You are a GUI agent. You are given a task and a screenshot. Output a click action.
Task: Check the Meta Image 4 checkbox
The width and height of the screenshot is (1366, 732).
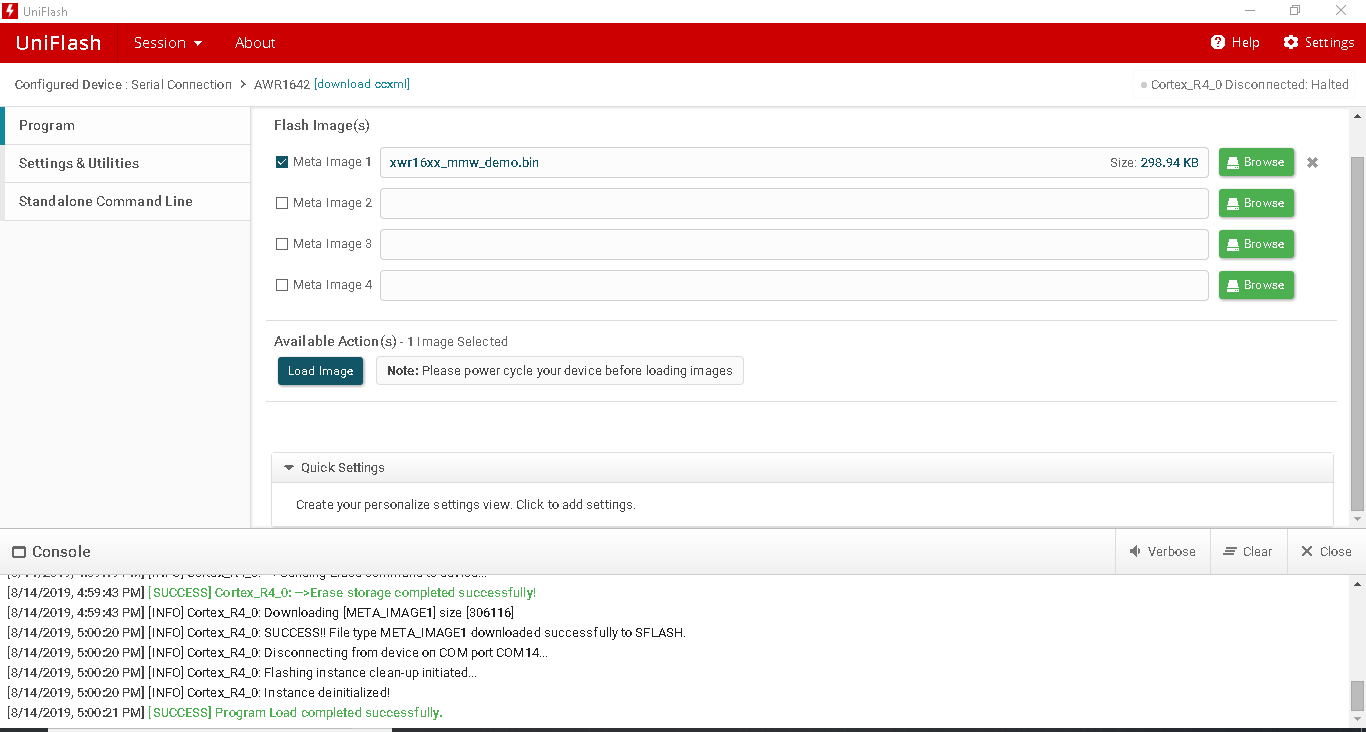pos(282,285)
